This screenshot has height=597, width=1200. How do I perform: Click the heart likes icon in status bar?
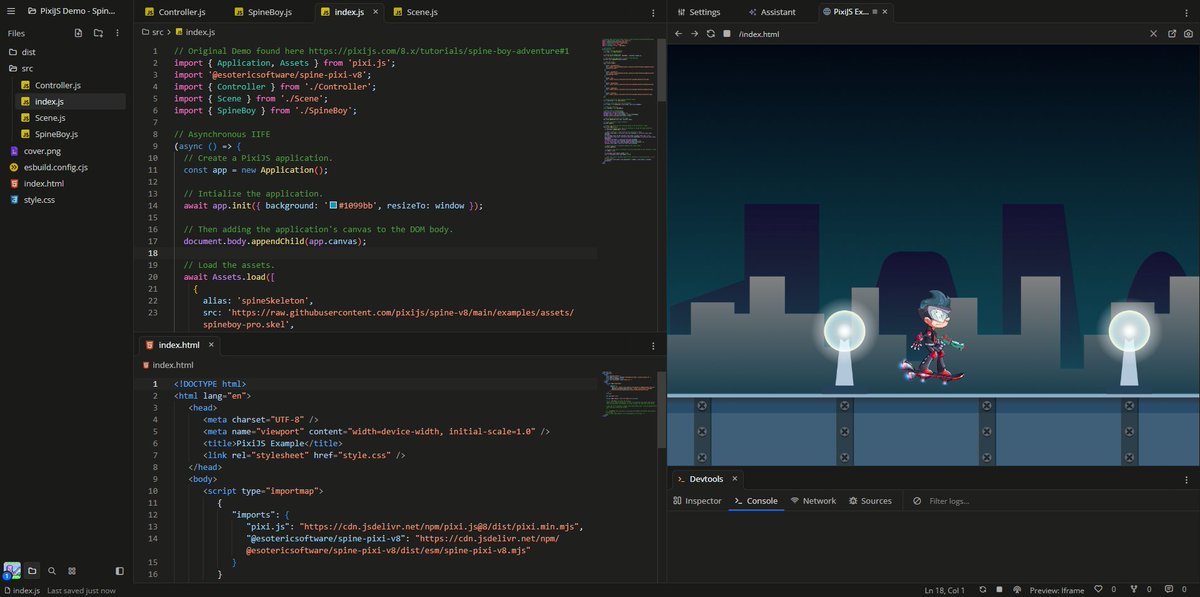[x=1099, y=590]
